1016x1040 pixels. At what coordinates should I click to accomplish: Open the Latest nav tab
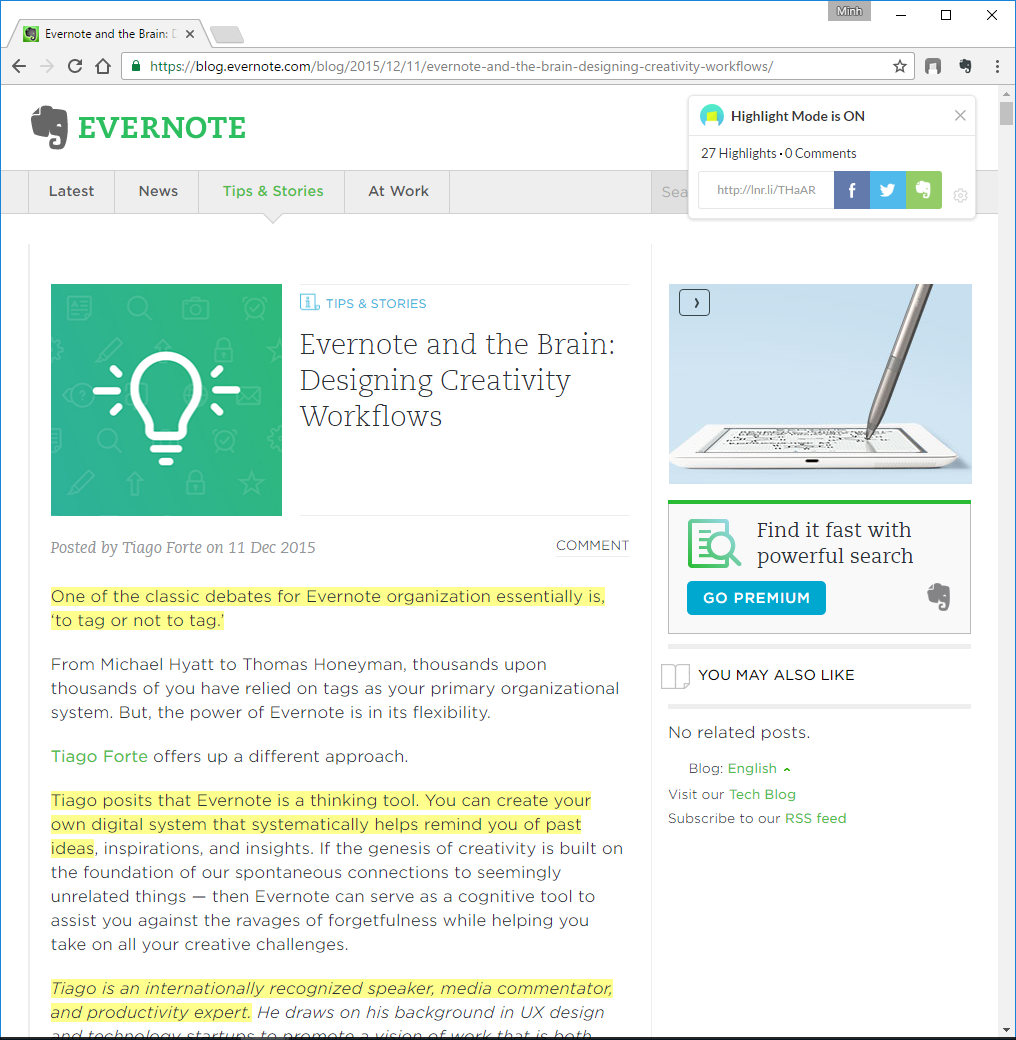[x=71, y=191]
